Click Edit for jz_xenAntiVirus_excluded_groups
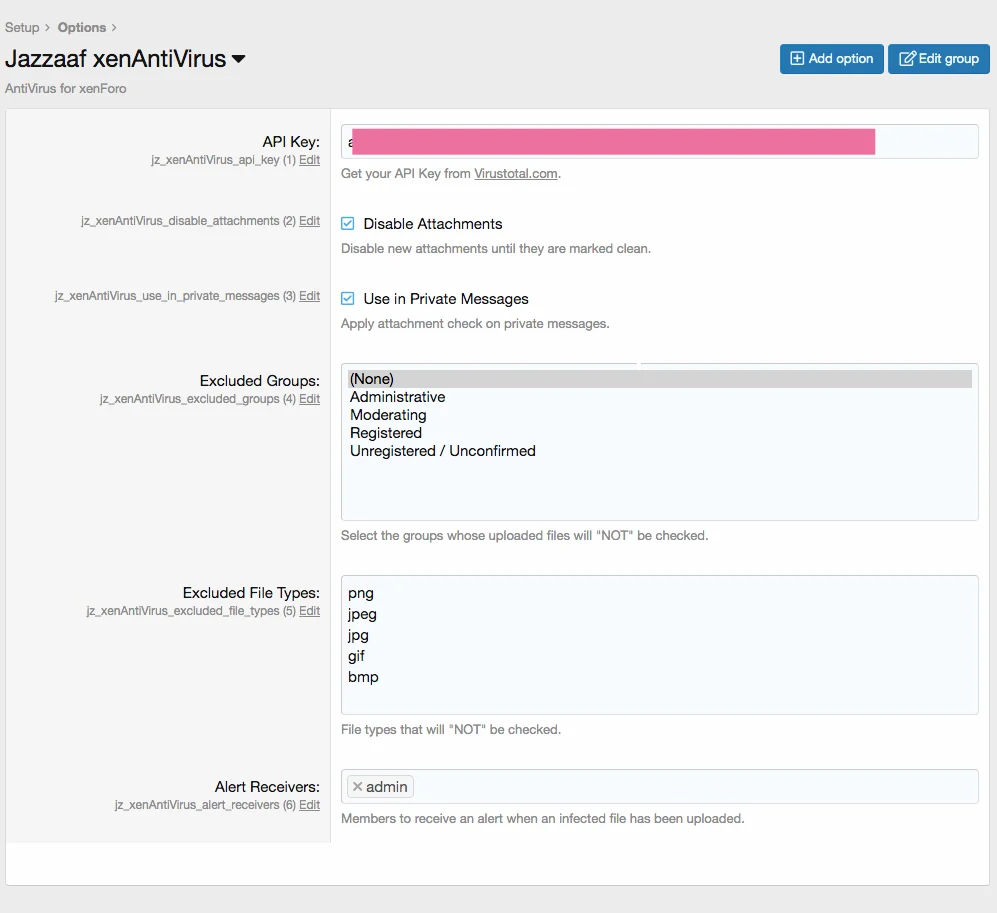The height and width of the screenshot is (913, 997). tap(309, 399)
